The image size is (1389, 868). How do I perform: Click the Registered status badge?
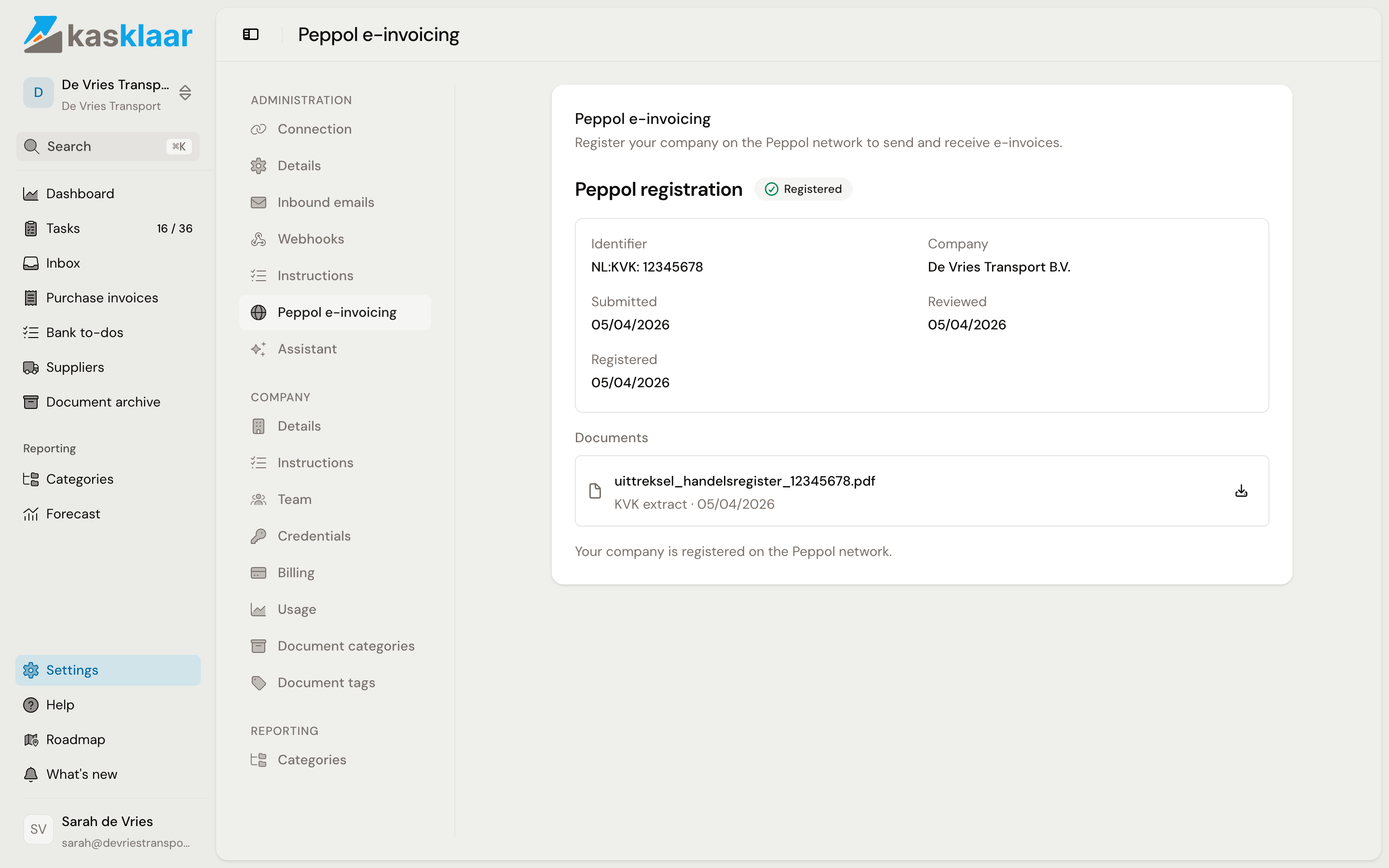coord(803,190)
